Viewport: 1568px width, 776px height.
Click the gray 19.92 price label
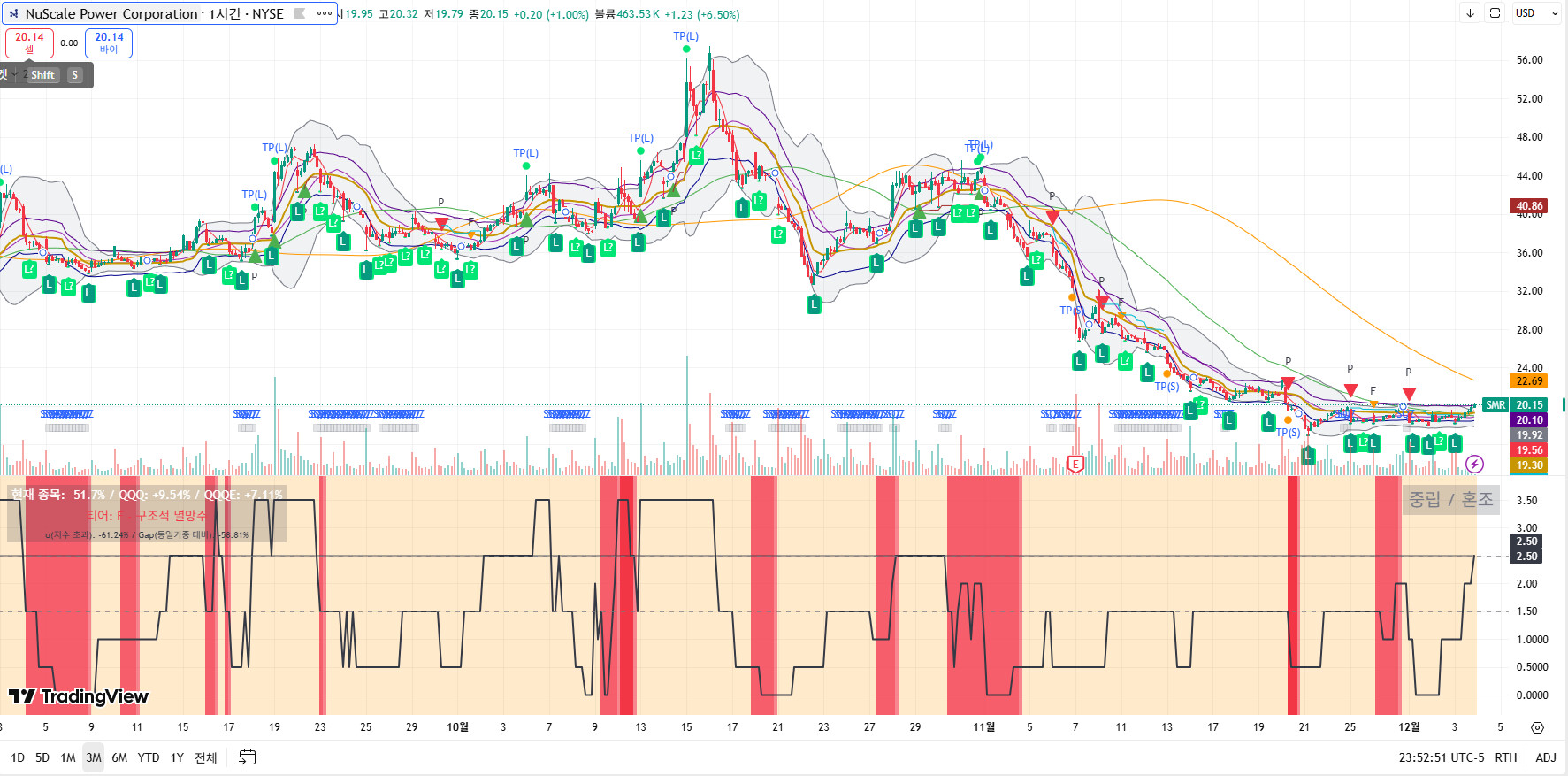[1530, 435]
